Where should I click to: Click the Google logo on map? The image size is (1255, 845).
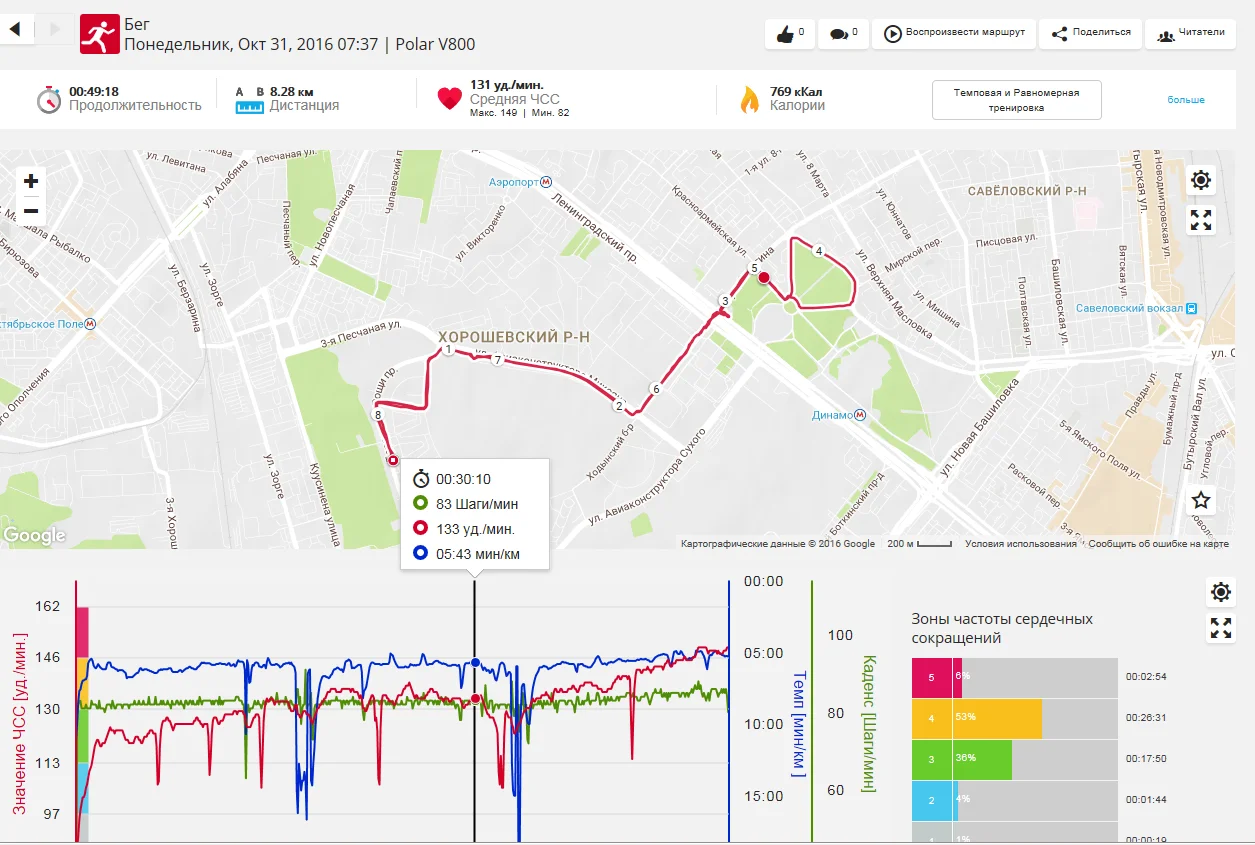click(34, 536)
